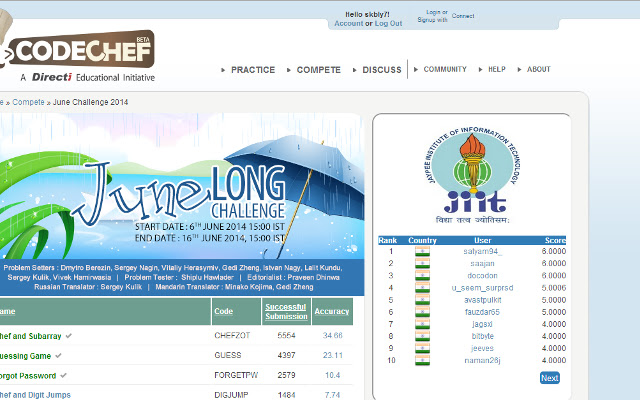This screenshot has height=400, width=640.
Task: Open user avastpulkit profile
Action: [x=482, y=300]
